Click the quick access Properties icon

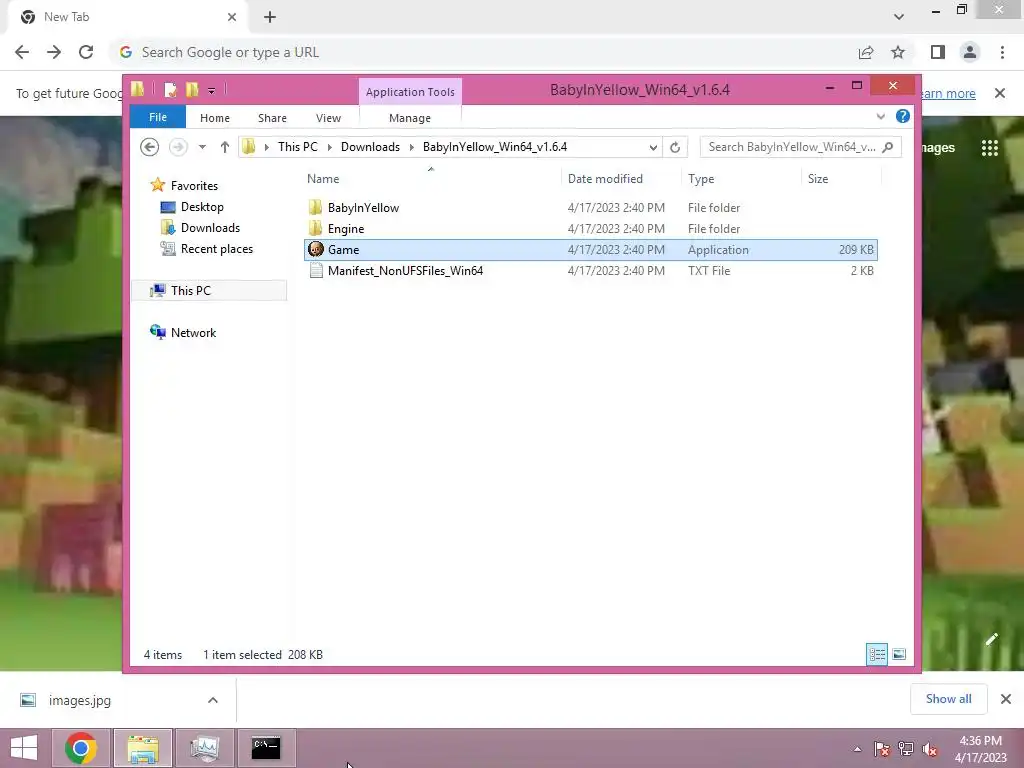point(170,89)
